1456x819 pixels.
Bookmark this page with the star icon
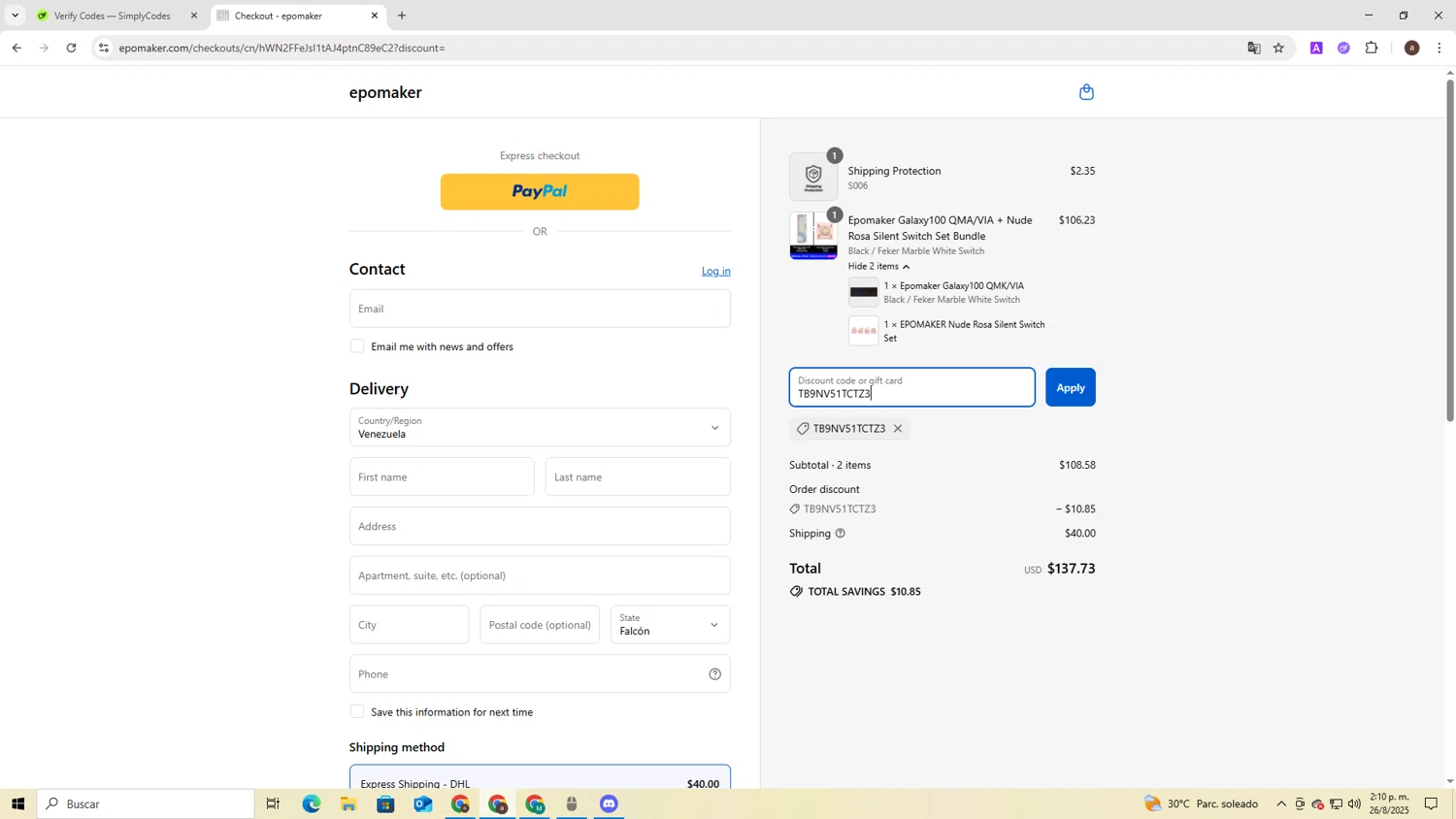(1278, 48)
